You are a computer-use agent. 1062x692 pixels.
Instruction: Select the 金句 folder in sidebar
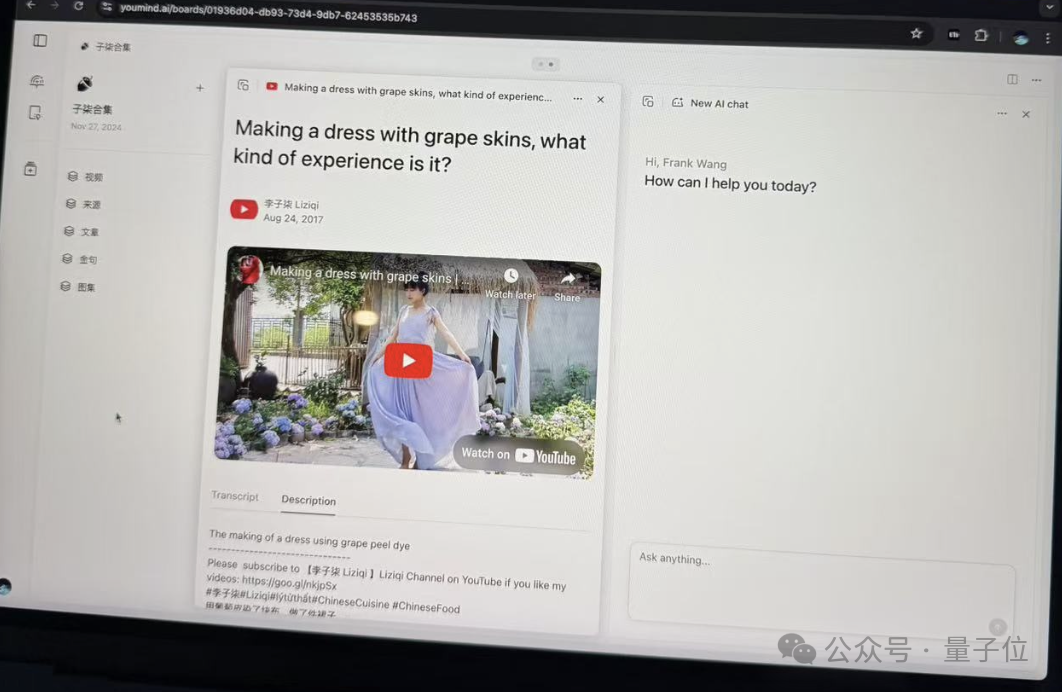click(x=80, y=259)
